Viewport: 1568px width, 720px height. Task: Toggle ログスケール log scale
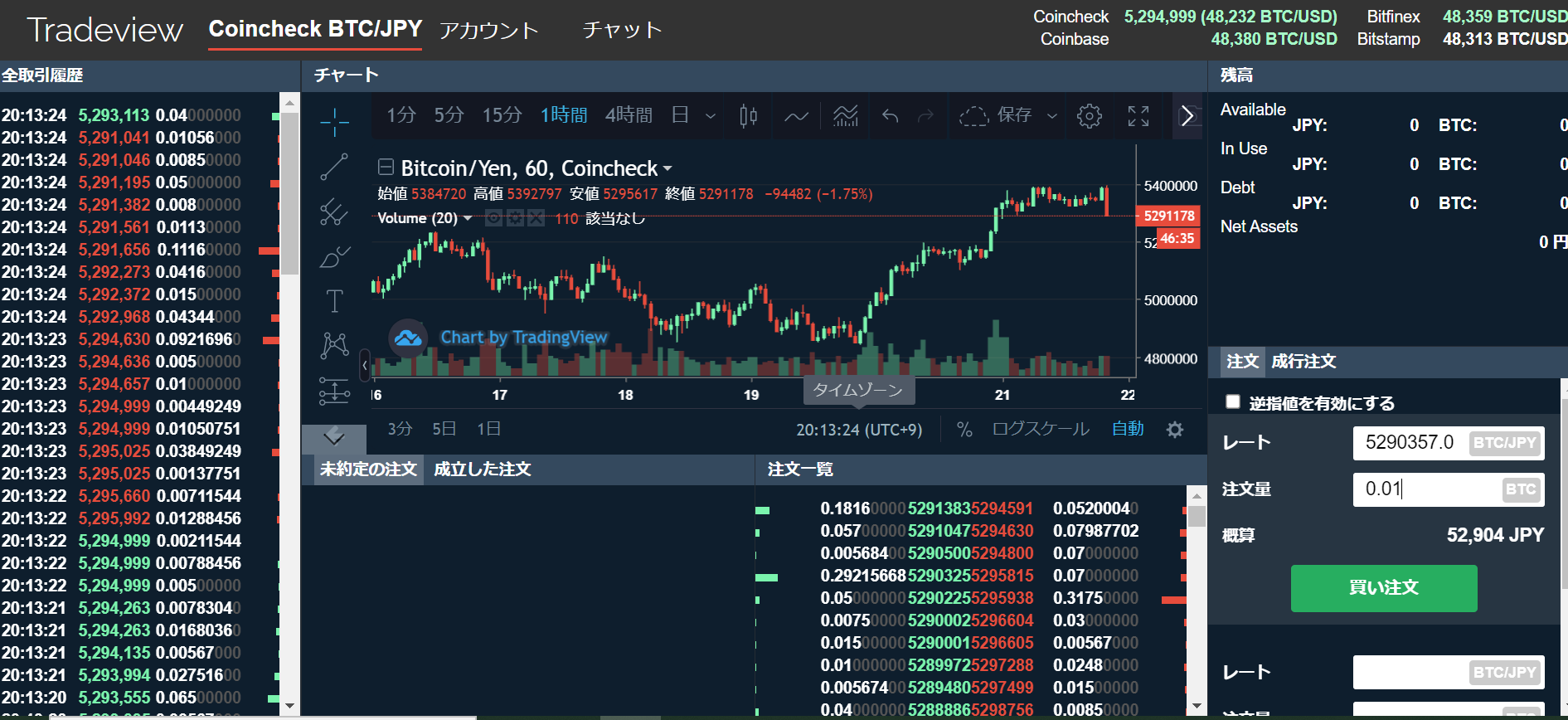pos(1041,429)
